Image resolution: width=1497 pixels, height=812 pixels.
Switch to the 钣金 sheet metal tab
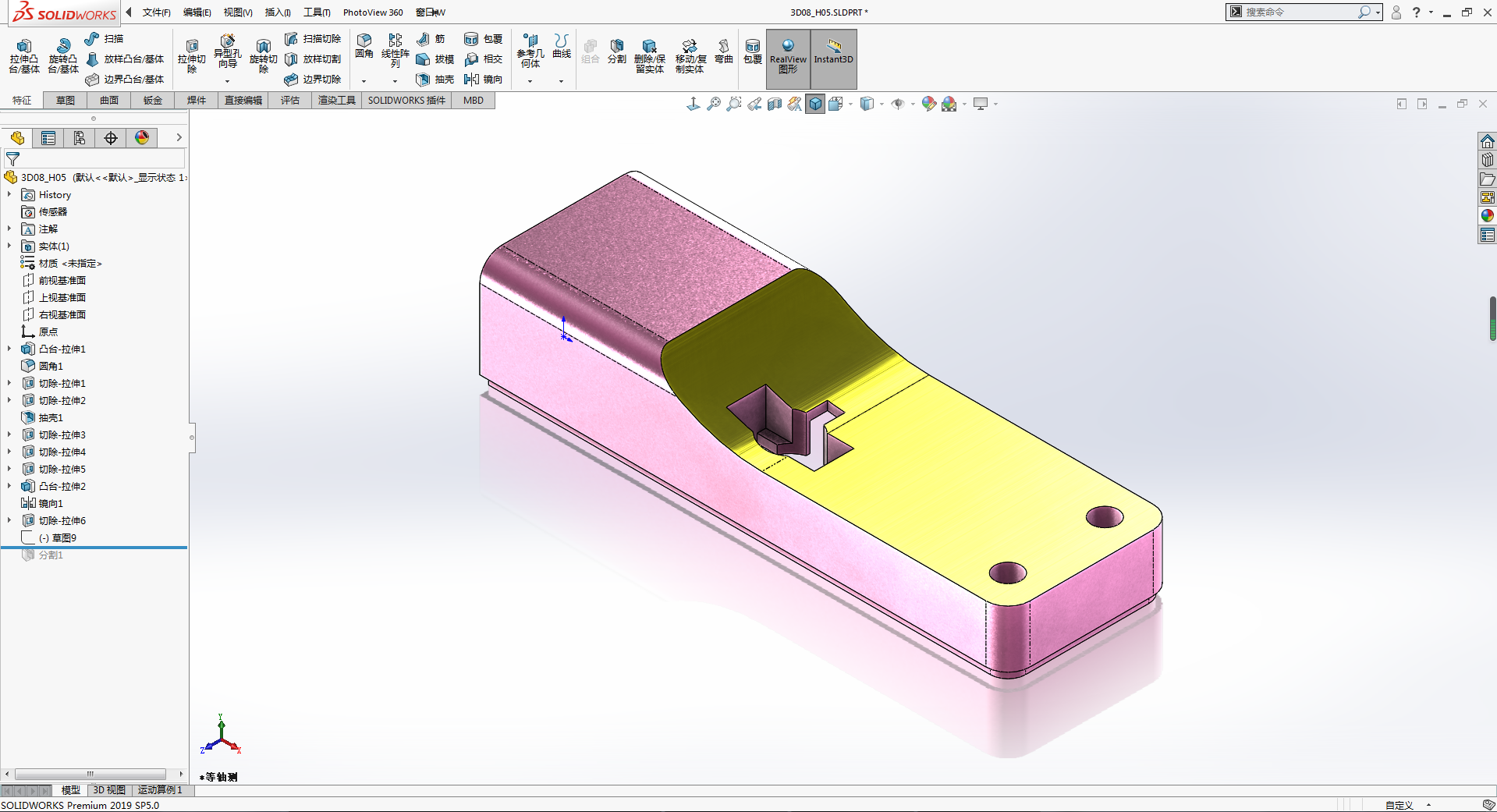point(153,100)
